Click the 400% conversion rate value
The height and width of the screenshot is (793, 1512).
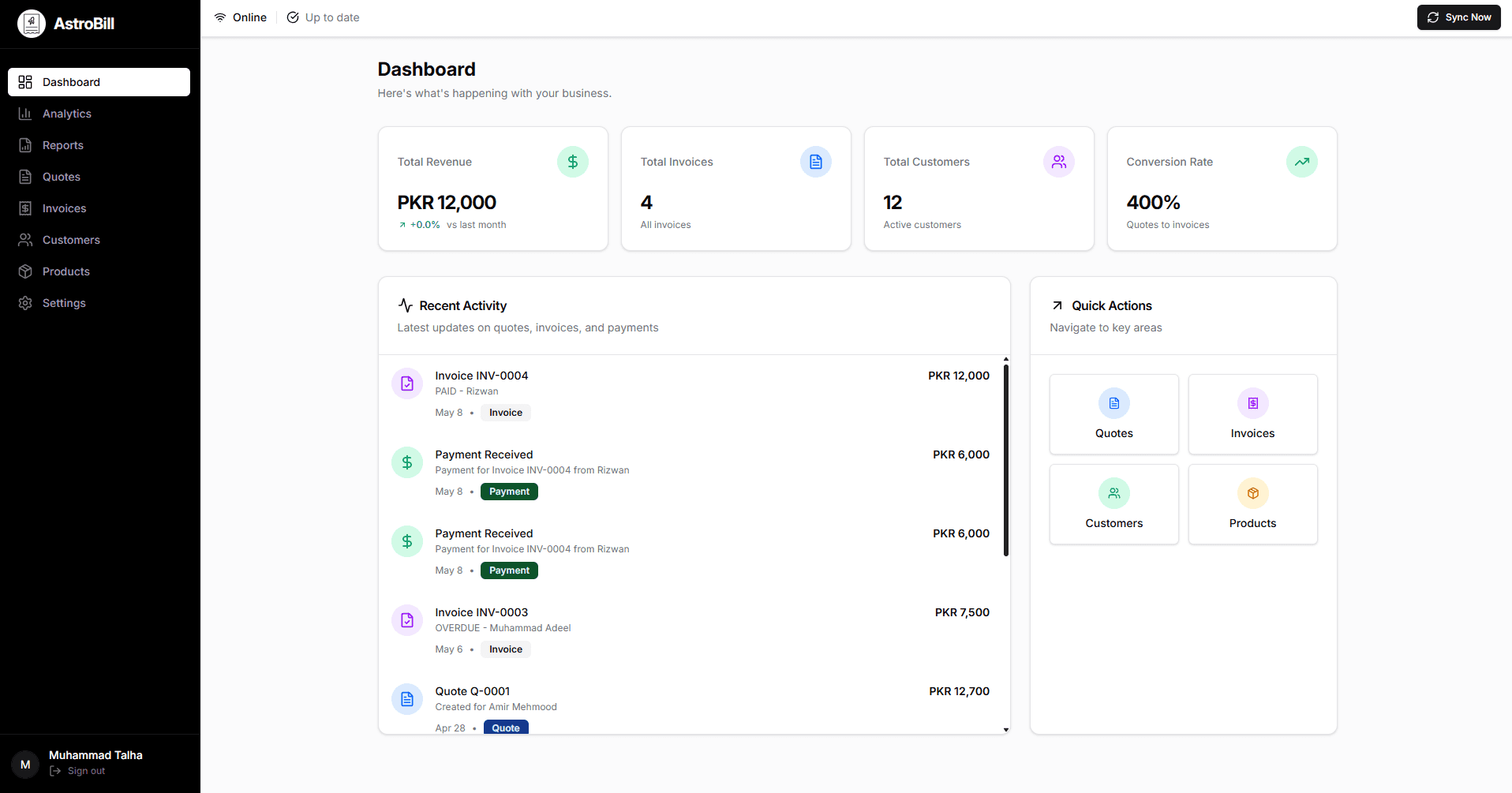pyautogui.click(x=1153, y=203)
